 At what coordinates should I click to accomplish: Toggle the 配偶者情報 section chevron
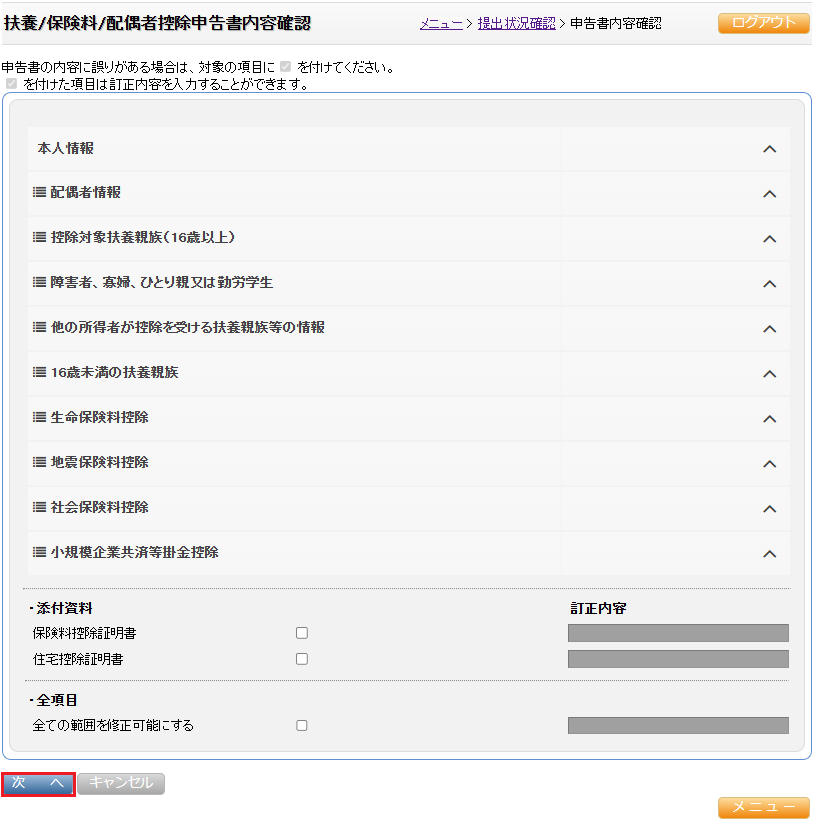click(x=769, y=194)
